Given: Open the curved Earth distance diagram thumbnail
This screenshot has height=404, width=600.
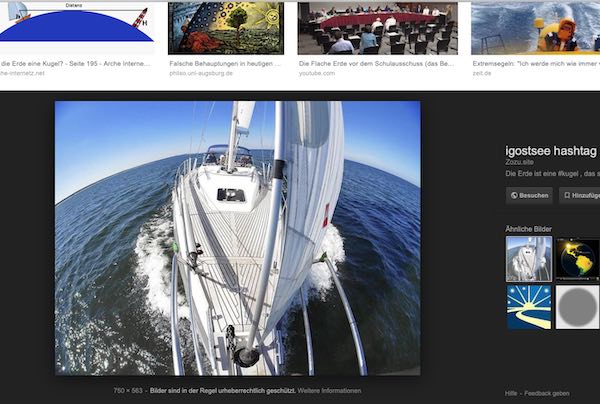Looking at the screenshot, I should 77,28.
